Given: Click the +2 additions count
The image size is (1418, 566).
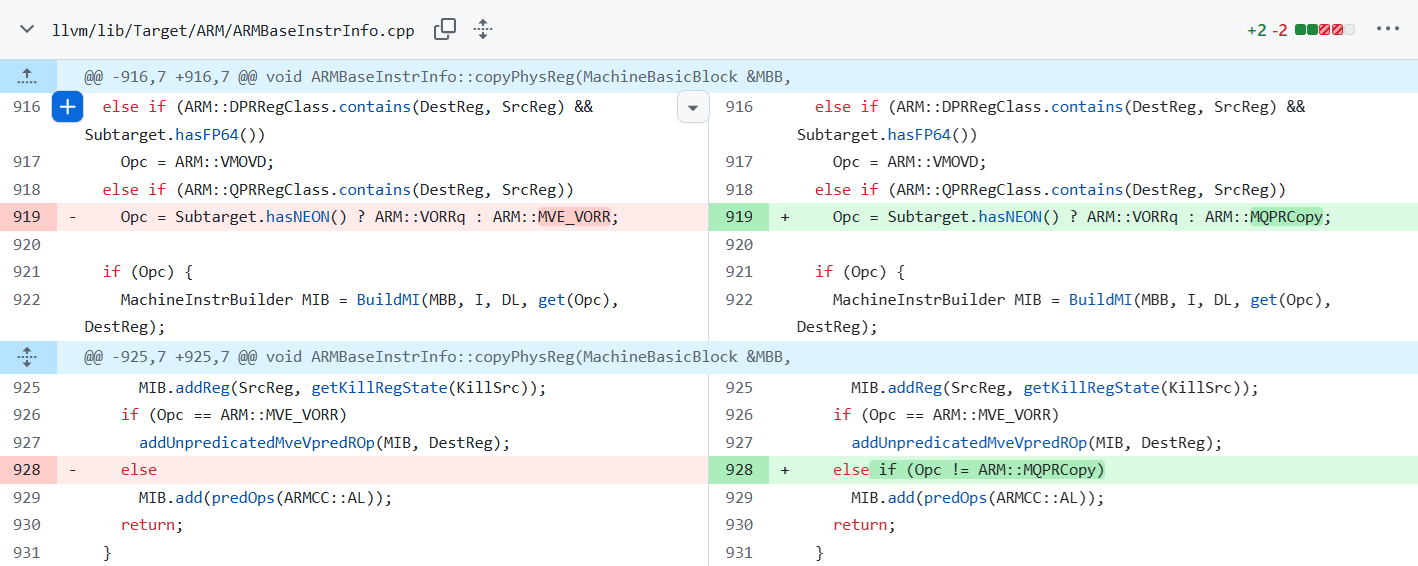Looking at the screenshot, I should coord(1256,30).
